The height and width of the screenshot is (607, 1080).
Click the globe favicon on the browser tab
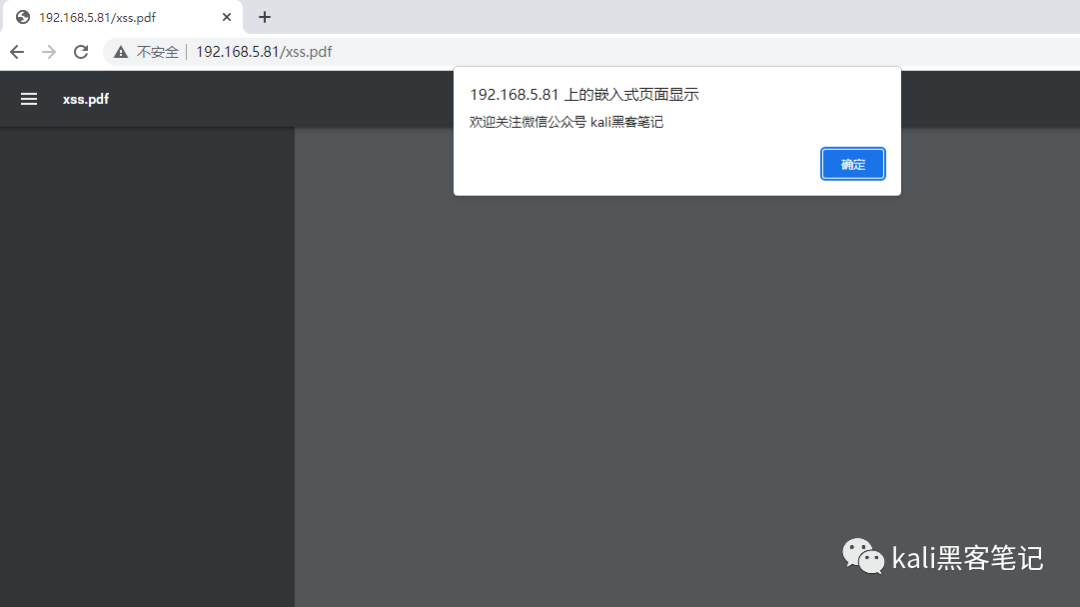22,16
